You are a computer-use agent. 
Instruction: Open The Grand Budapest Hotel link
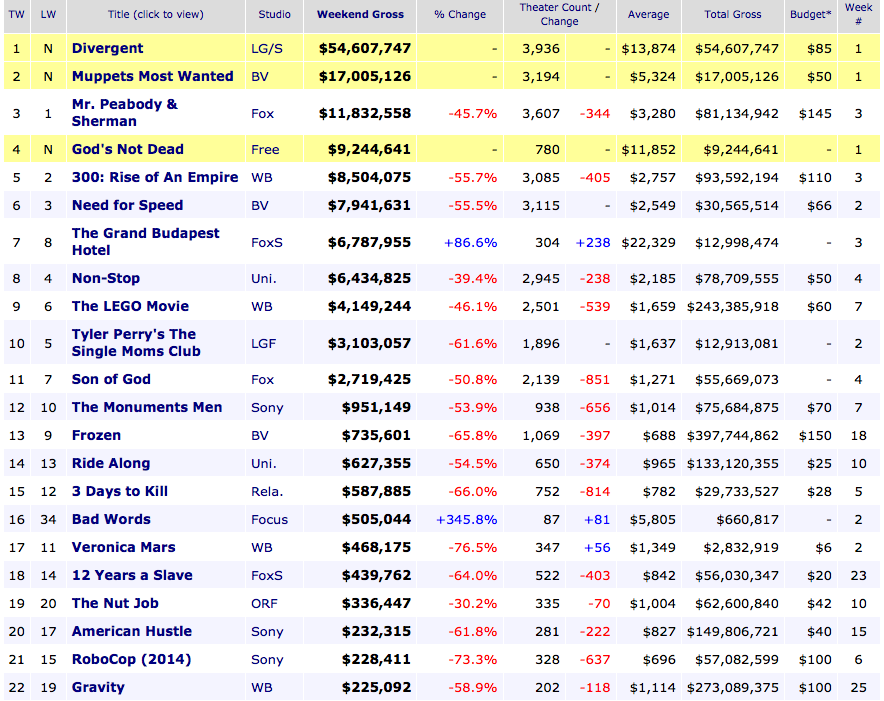tap(145, 242)
